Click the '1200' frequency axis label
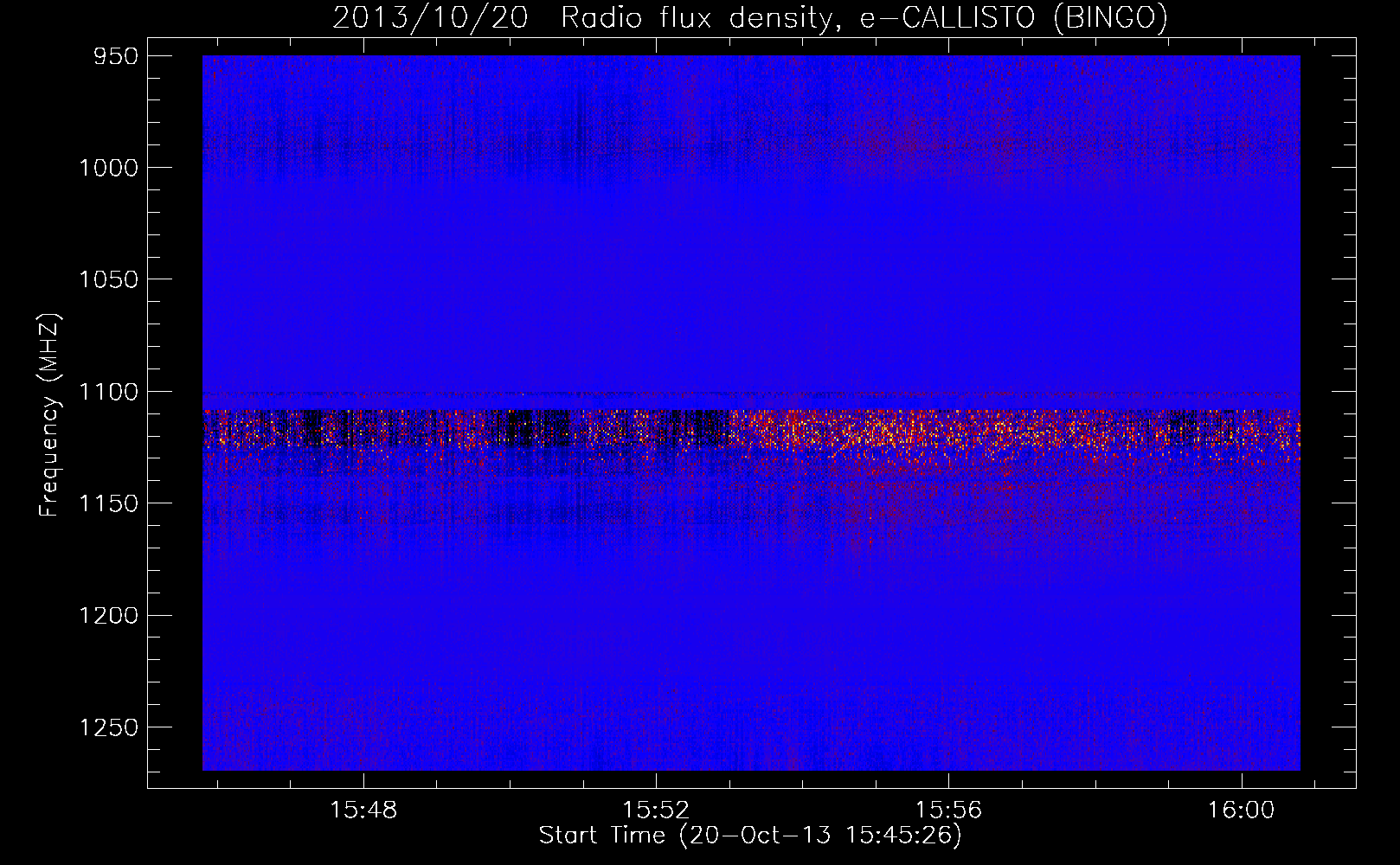Viewport: 1400px width, 865px height. point(108,615)
